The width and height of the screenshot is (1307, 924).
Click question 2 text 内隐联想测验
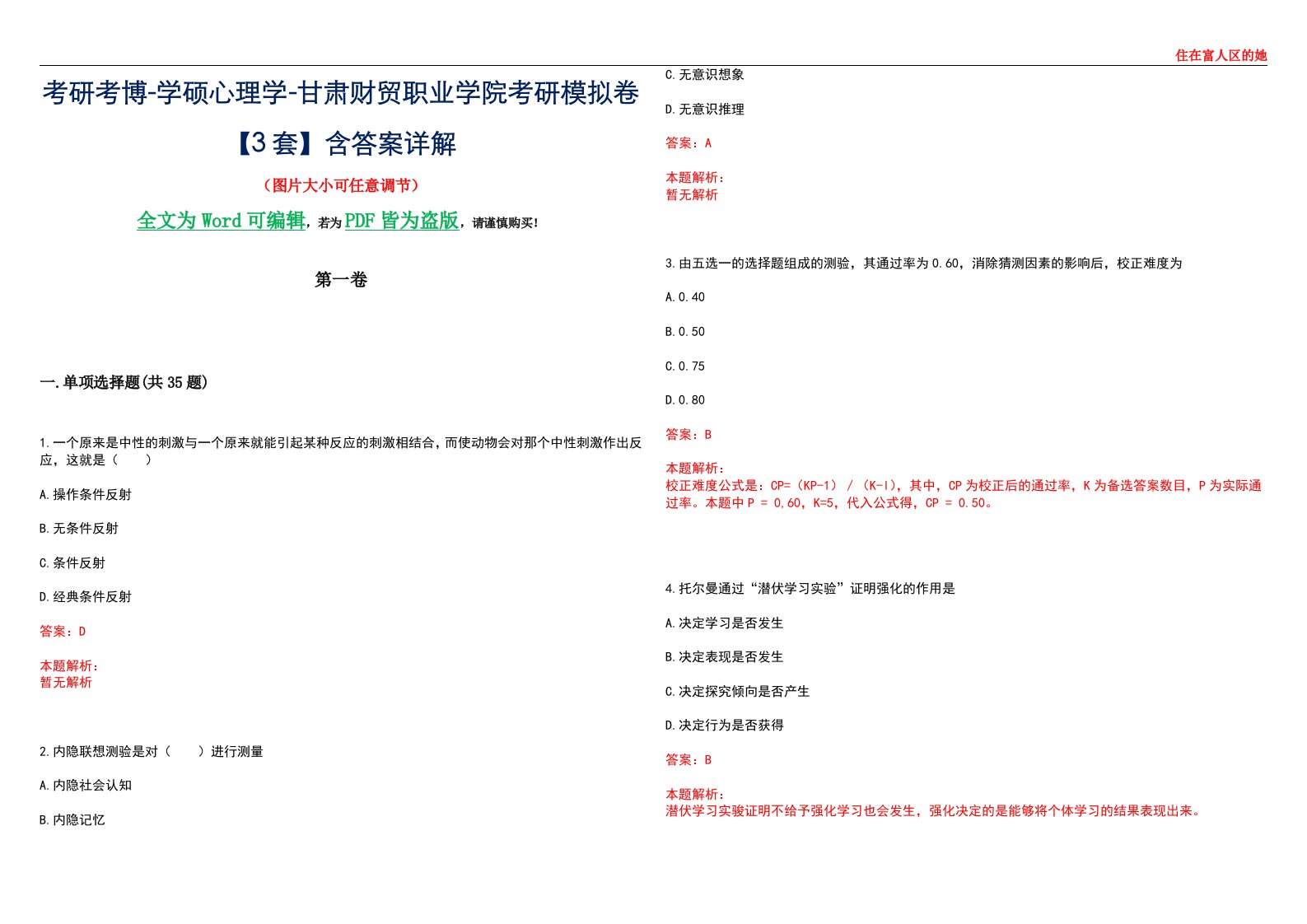coord(152,752)
